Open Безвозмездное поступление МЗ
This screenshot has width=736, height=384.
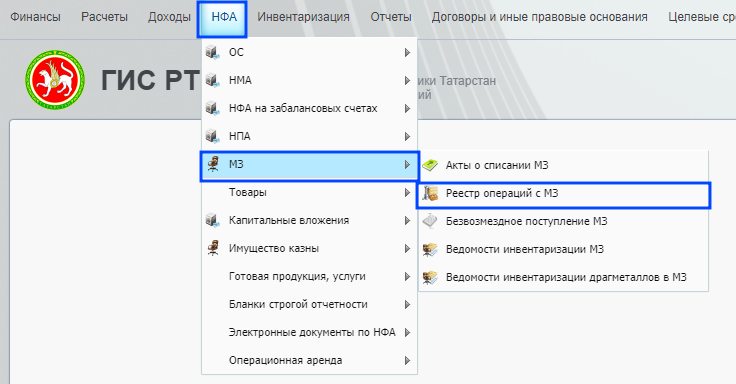pyautogui.click(x=563, y=221)
